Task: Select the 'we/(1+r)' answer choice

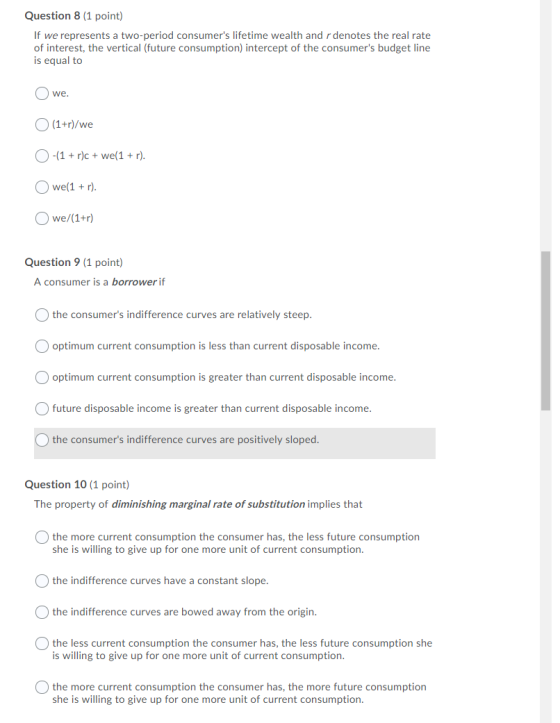Action: 42,218
